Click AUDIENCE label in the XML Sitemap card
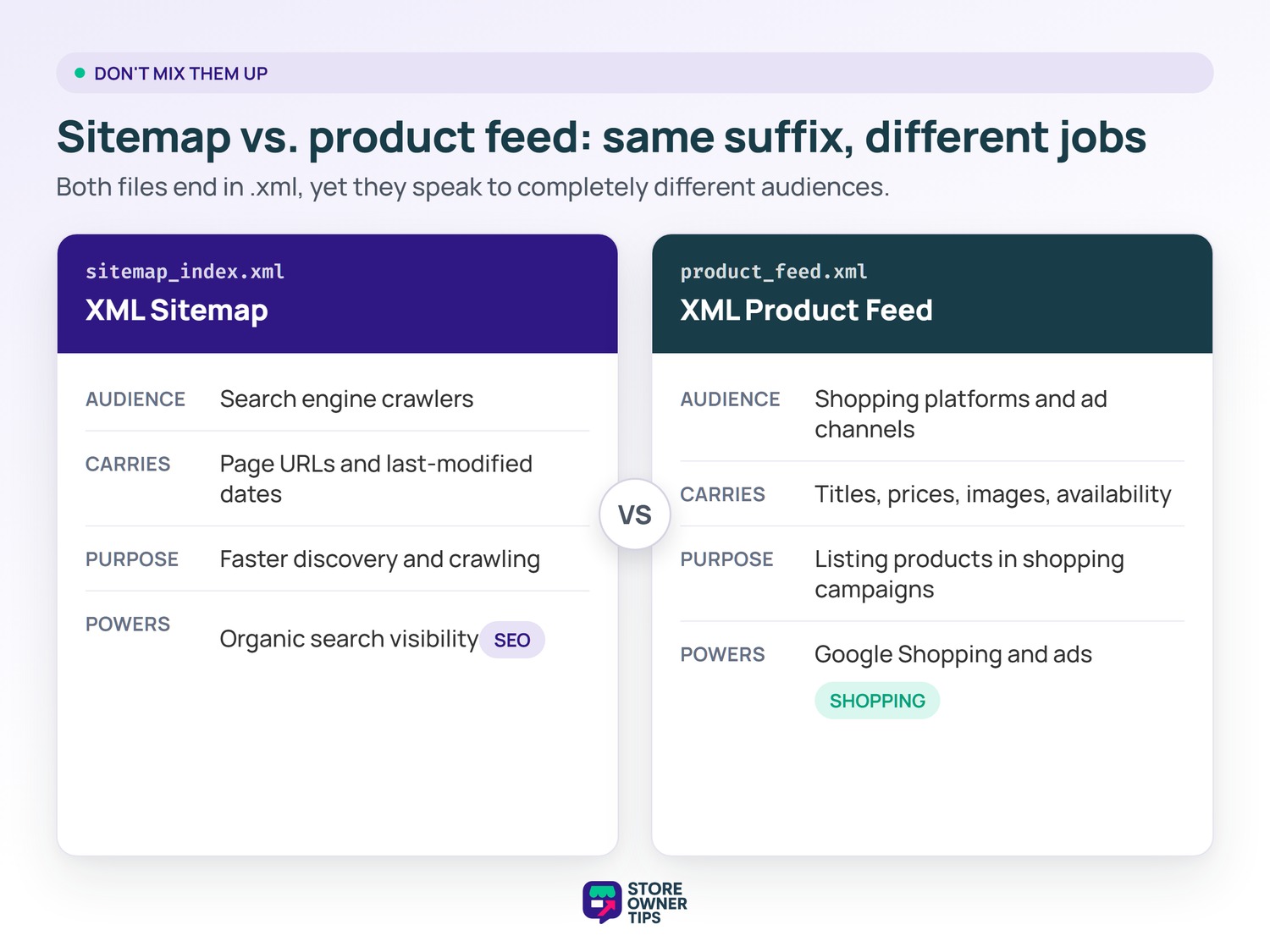1270x952 pixels. coord(135,399)
